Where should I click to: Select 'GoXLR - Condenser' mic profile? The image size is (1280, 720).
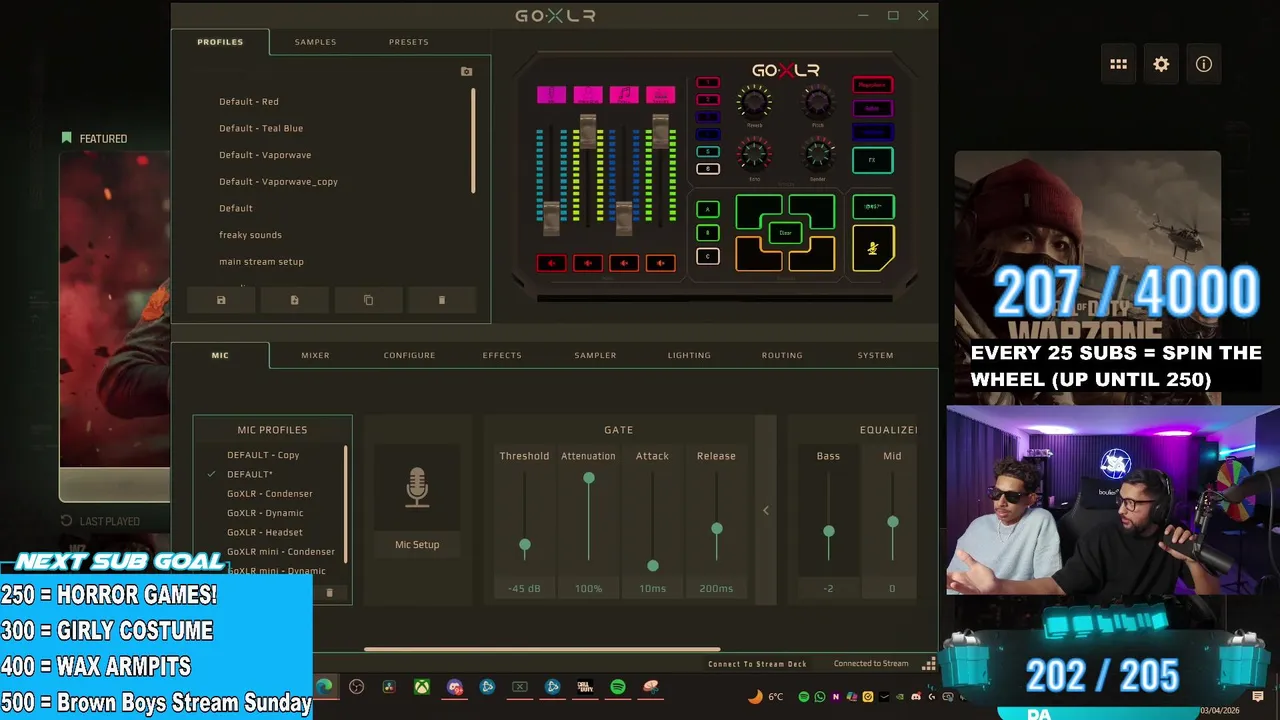270,494
